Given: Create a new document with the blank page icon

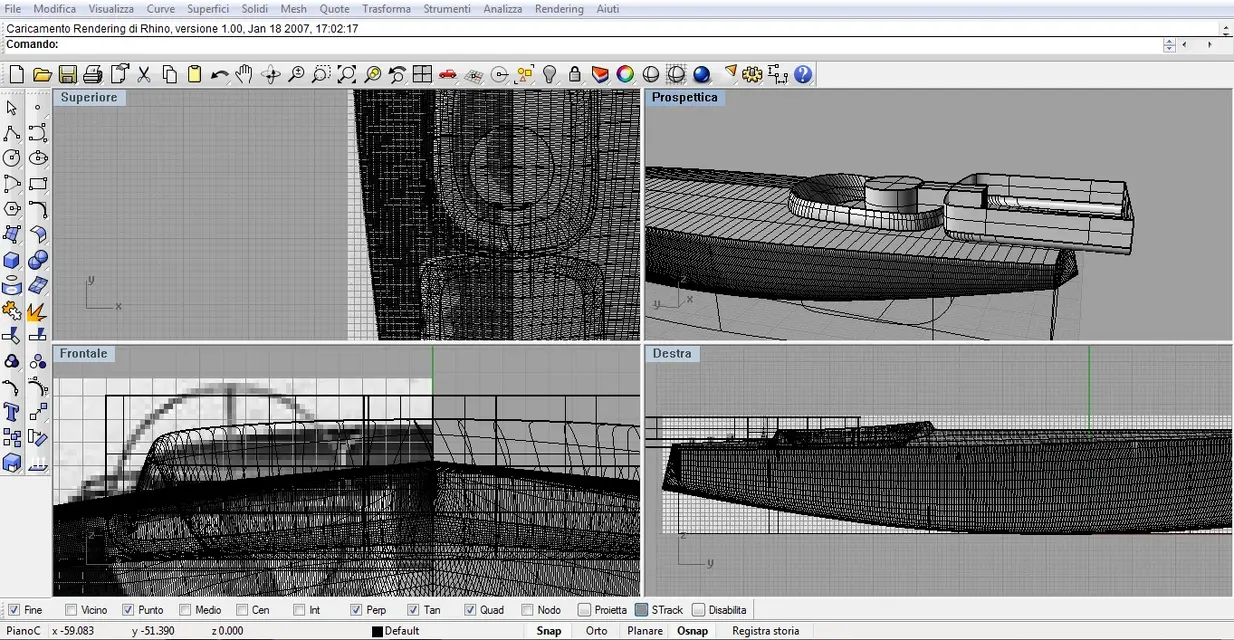Looking at the screenshot, I should click(16, 74).
